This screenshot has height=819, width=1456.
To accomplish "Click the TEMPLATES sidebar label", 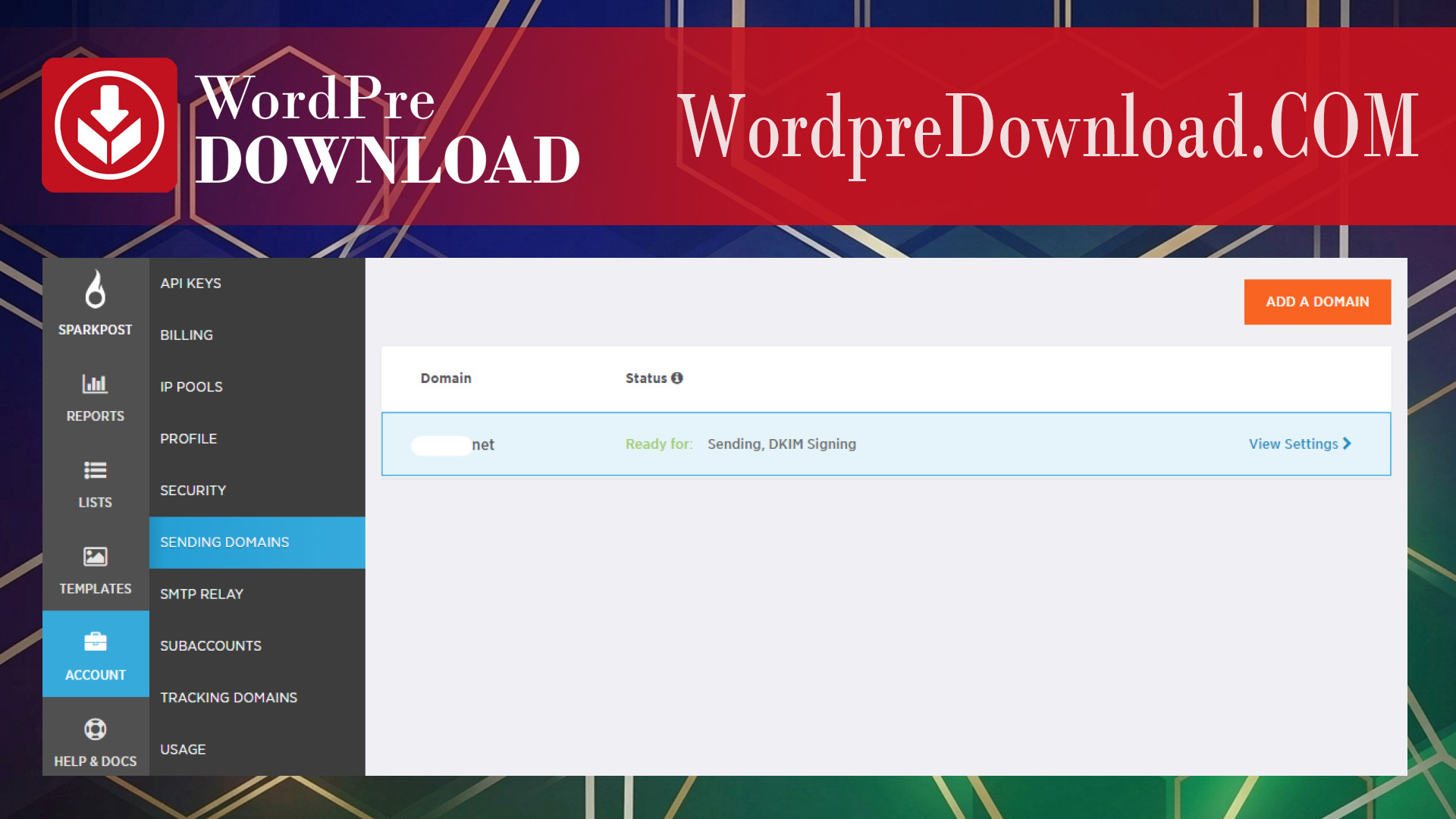I will tap(96, 588).
